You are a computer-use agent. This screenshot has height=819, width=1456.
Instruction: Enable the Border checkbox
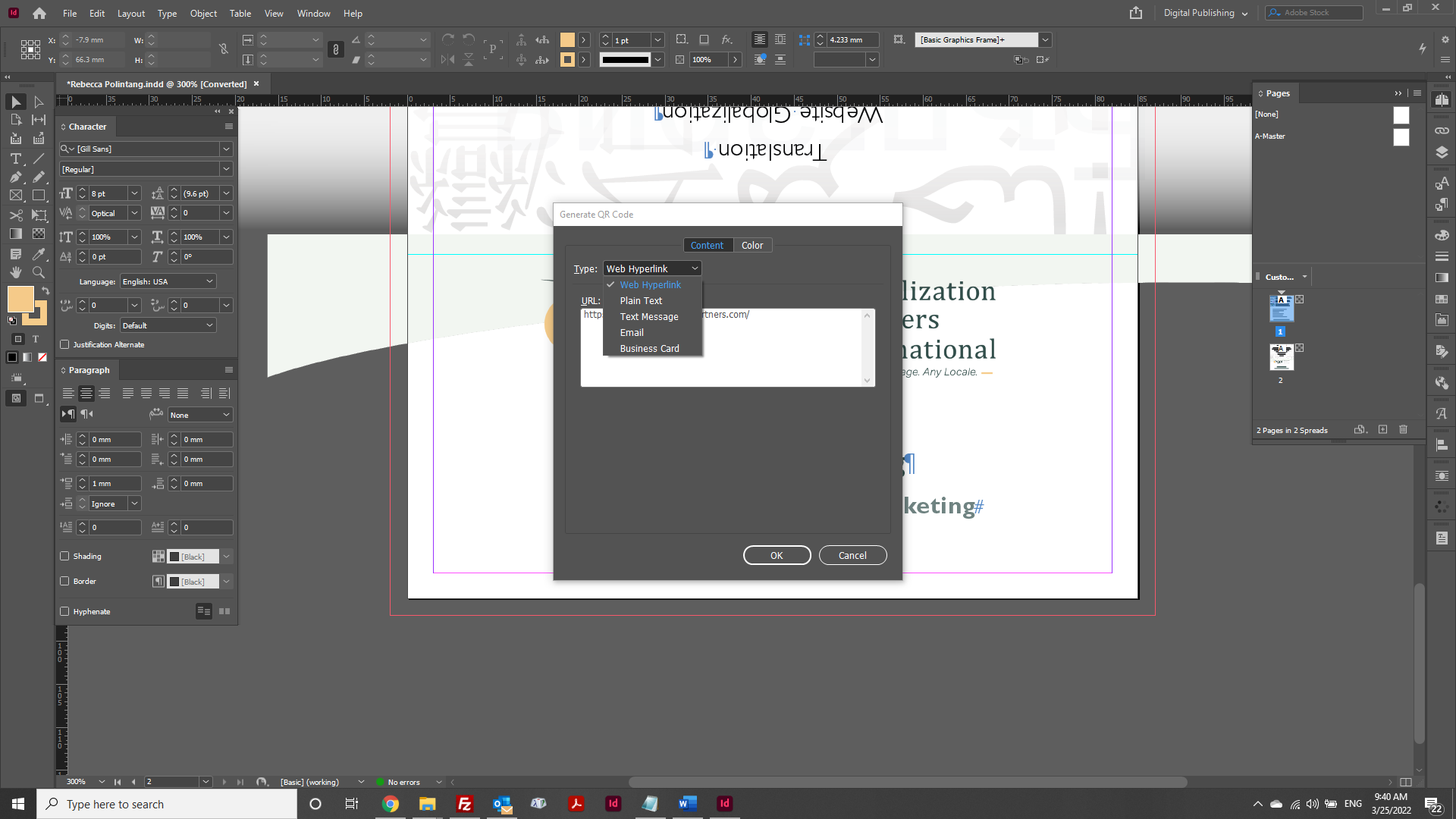point(65,581)
